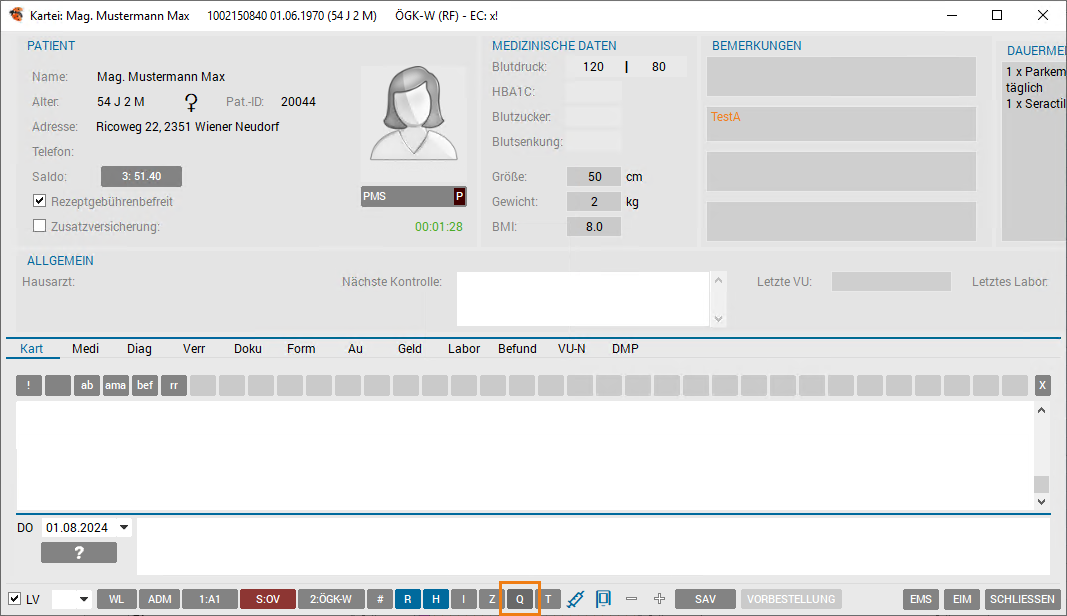Click the T button in bottom toolbar
The image size is (1067, 616).
click(548, 599)
